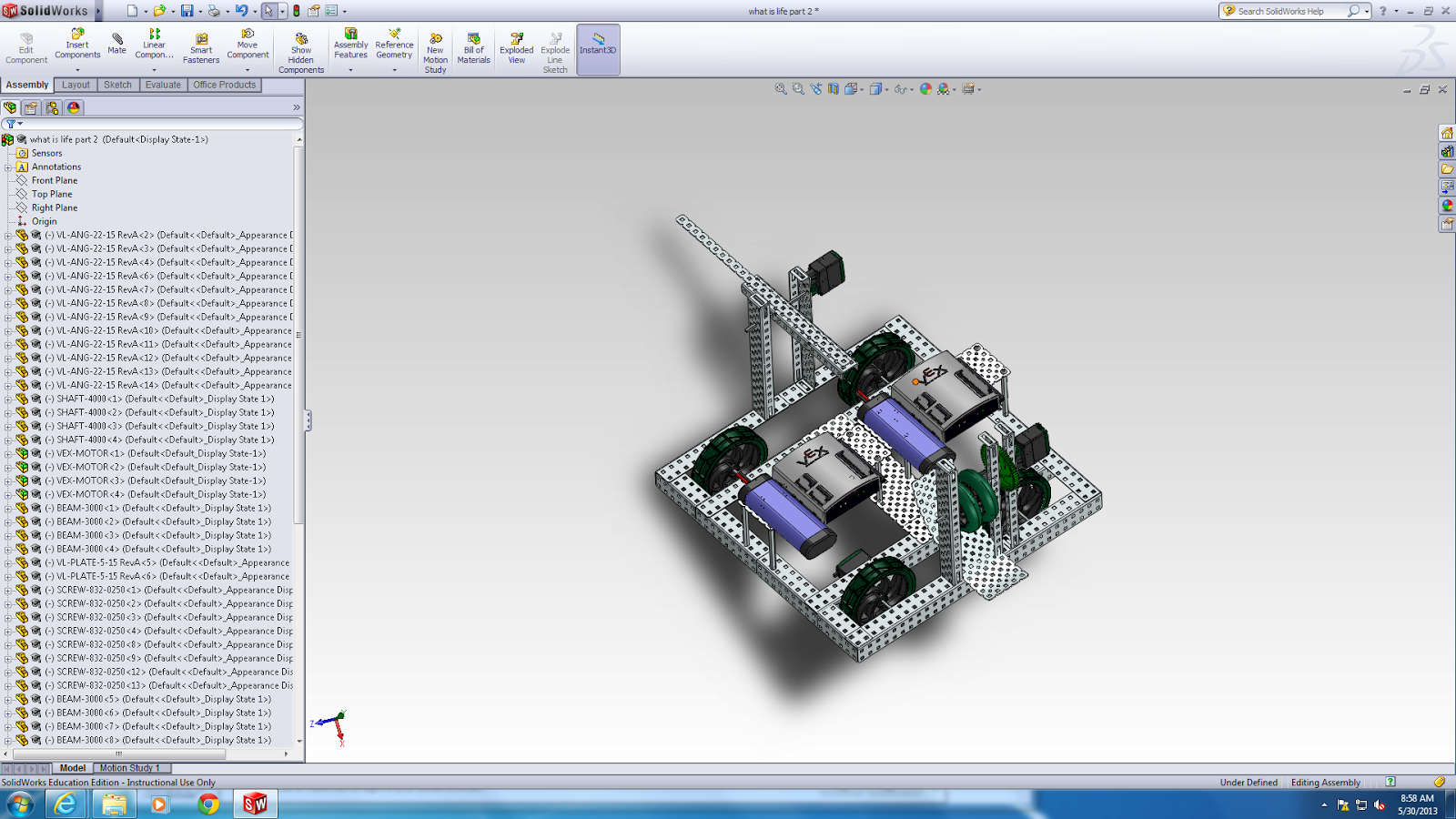
Task: Open the Smart Fasteners tool
Action: tap(200, 45)
